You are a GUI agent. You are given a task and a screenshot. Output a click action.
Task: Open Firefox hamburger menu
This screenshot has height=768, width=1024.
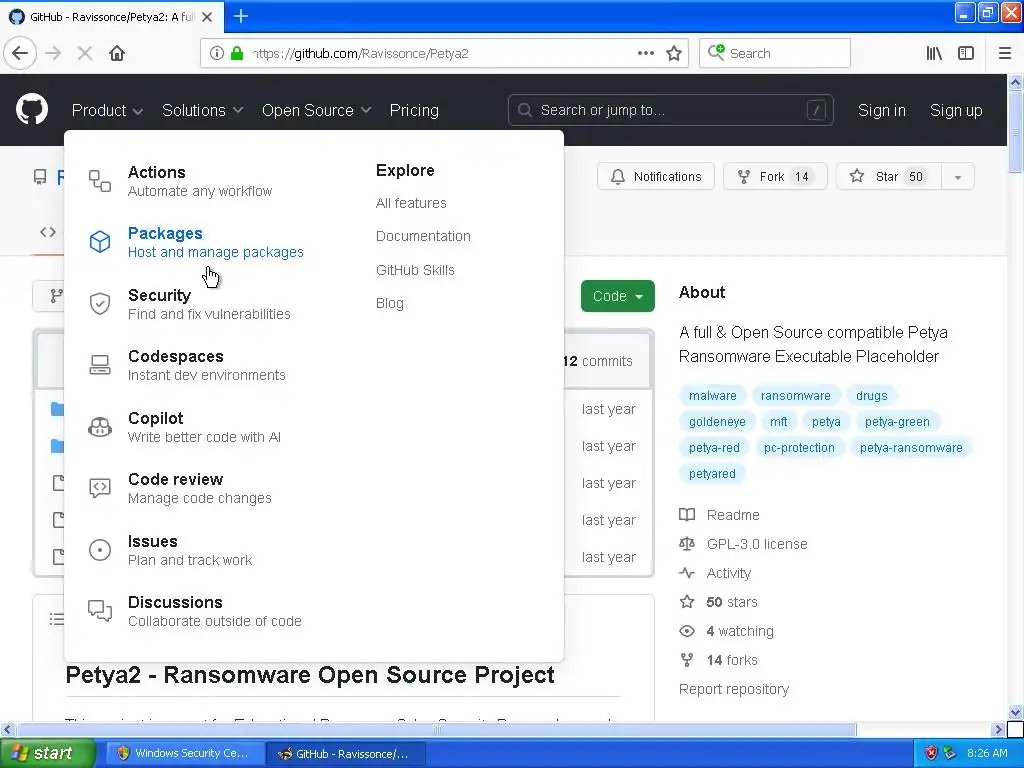point(1005,54)
